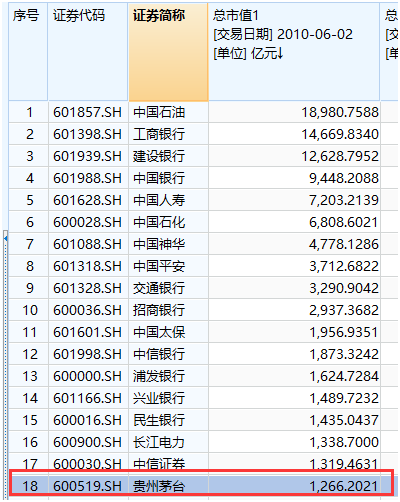Select cell 601166.SH
This screenshot has height=502, width=400.
point(88,398)
